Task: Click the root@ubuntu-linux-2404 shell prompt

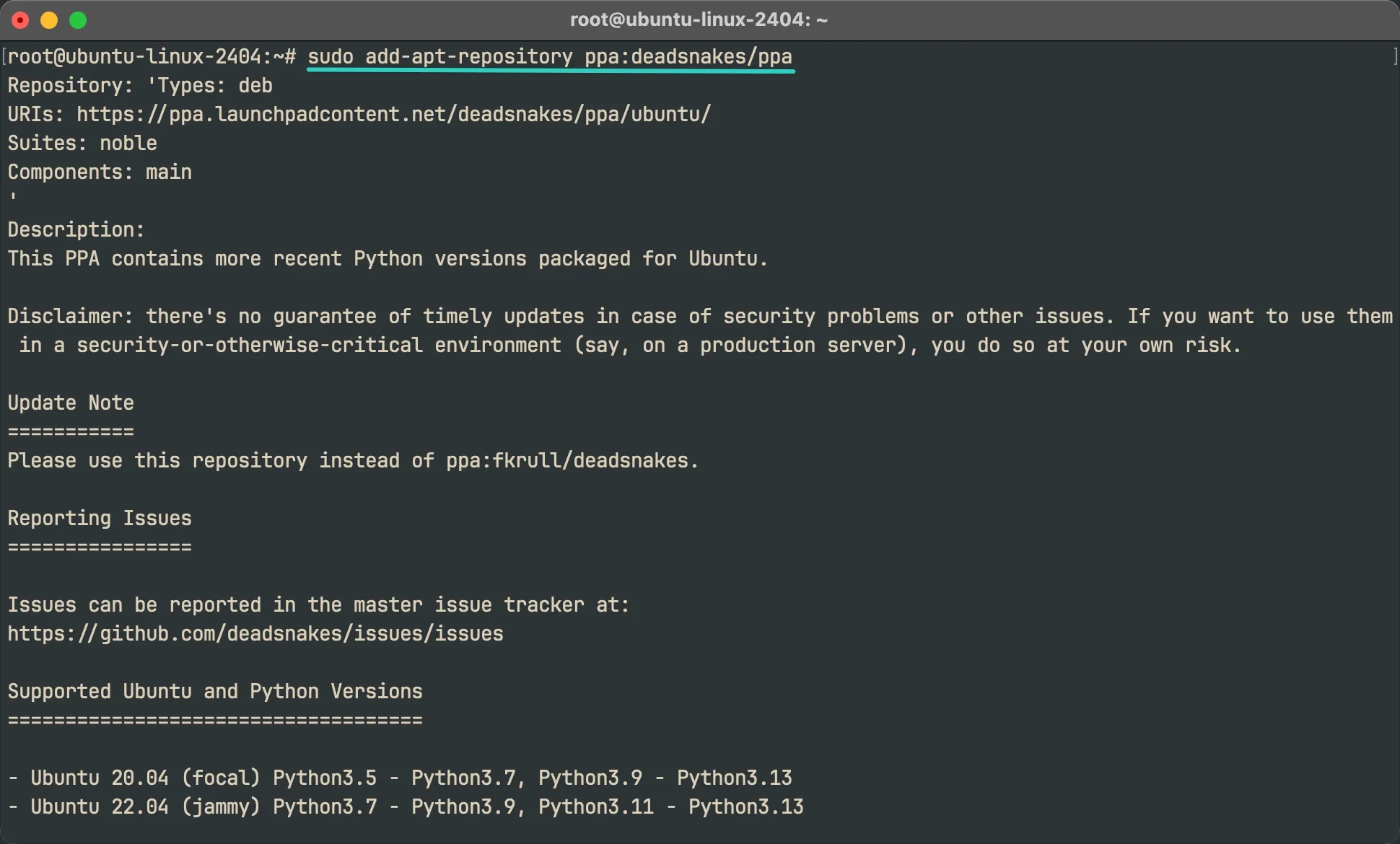Action: tap(152, 57)
